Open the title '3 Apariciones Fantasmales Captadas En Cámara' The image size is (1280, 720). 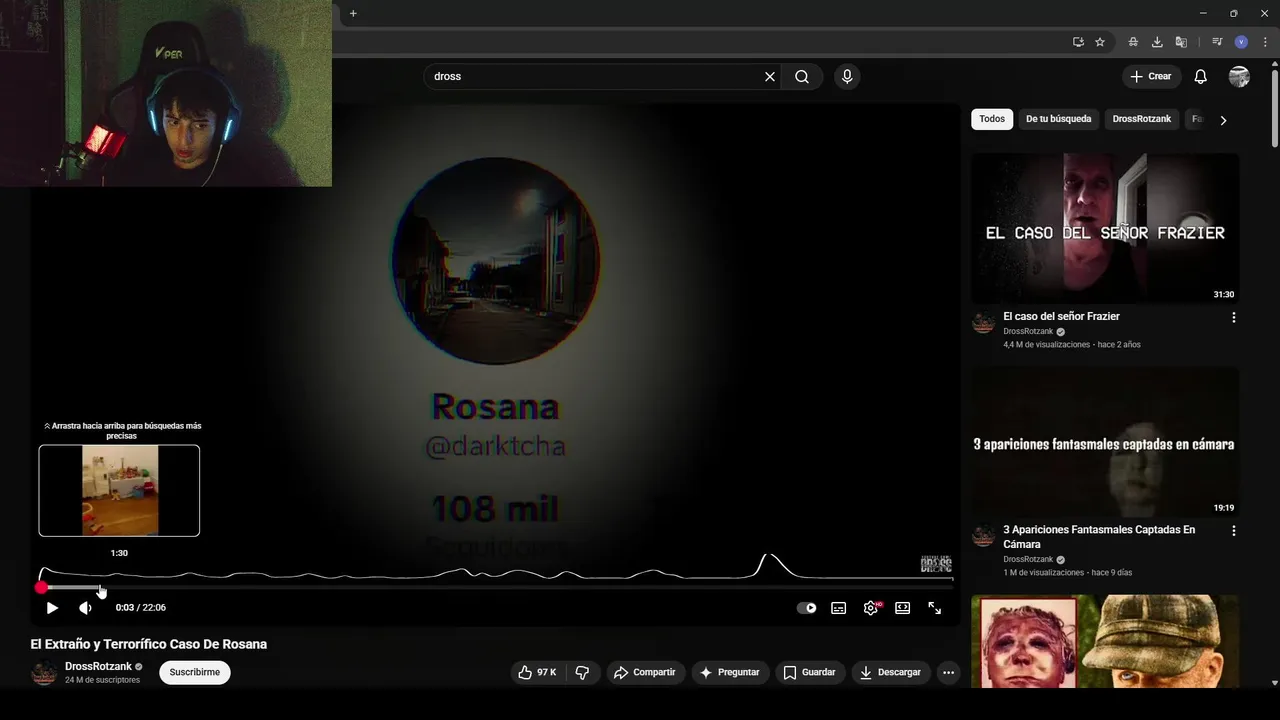(1099, 537)
